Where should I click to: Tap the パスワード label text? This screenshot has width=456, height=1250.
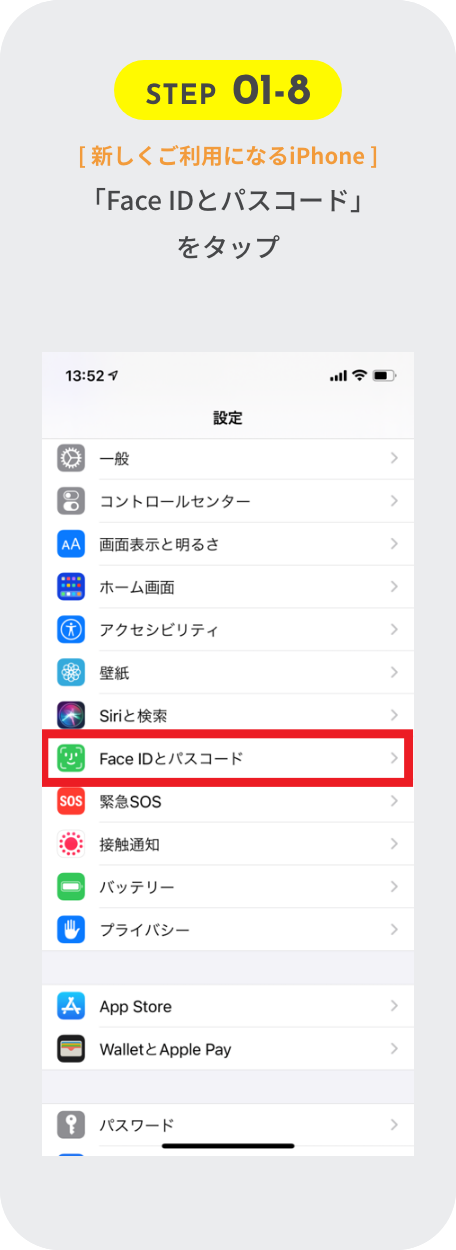point(136,1126)
